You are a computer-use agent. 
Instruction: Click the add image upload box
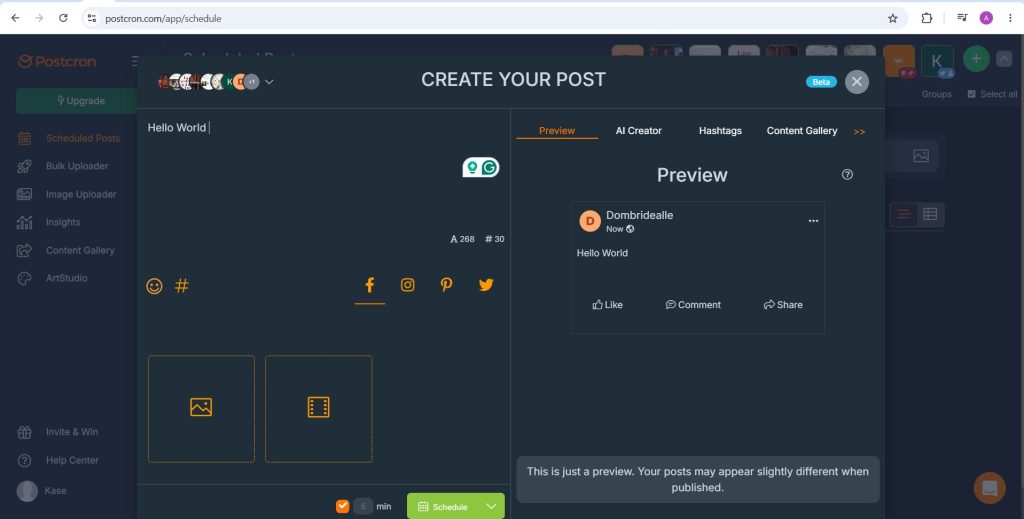coord(201,409)
